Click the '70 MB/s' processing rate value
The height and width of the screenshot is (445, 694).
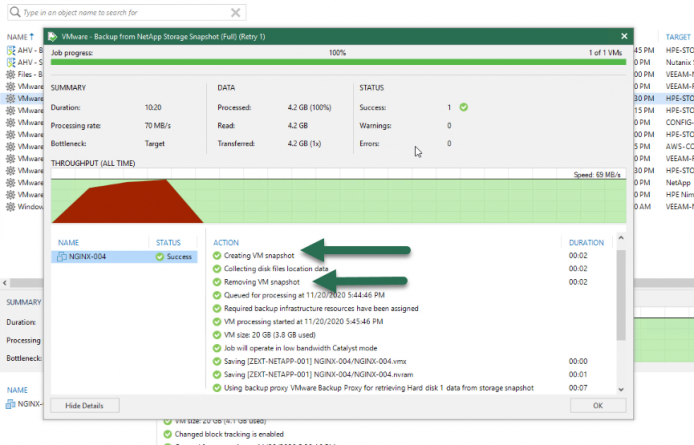(158, 126)
